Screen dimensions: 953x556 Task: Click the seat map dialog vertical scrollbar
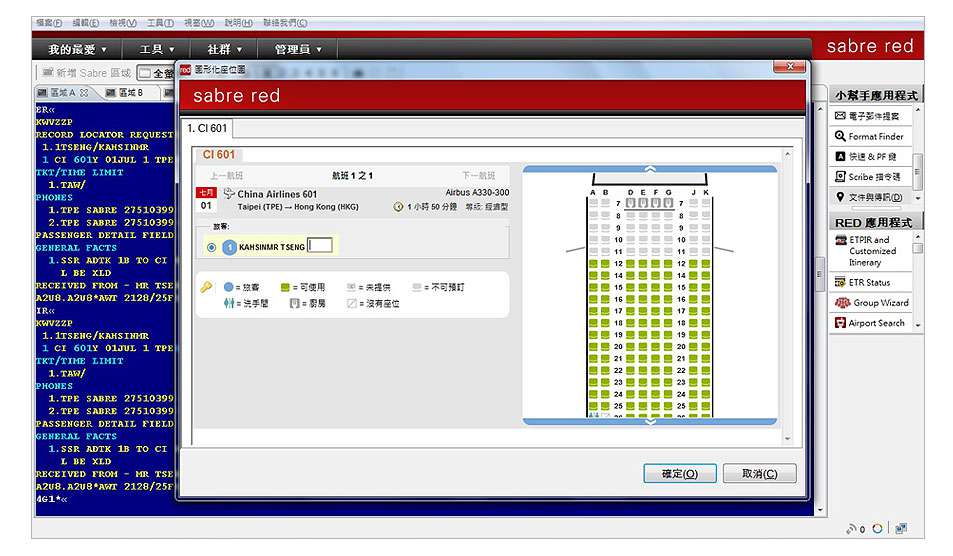coord(788,295)
